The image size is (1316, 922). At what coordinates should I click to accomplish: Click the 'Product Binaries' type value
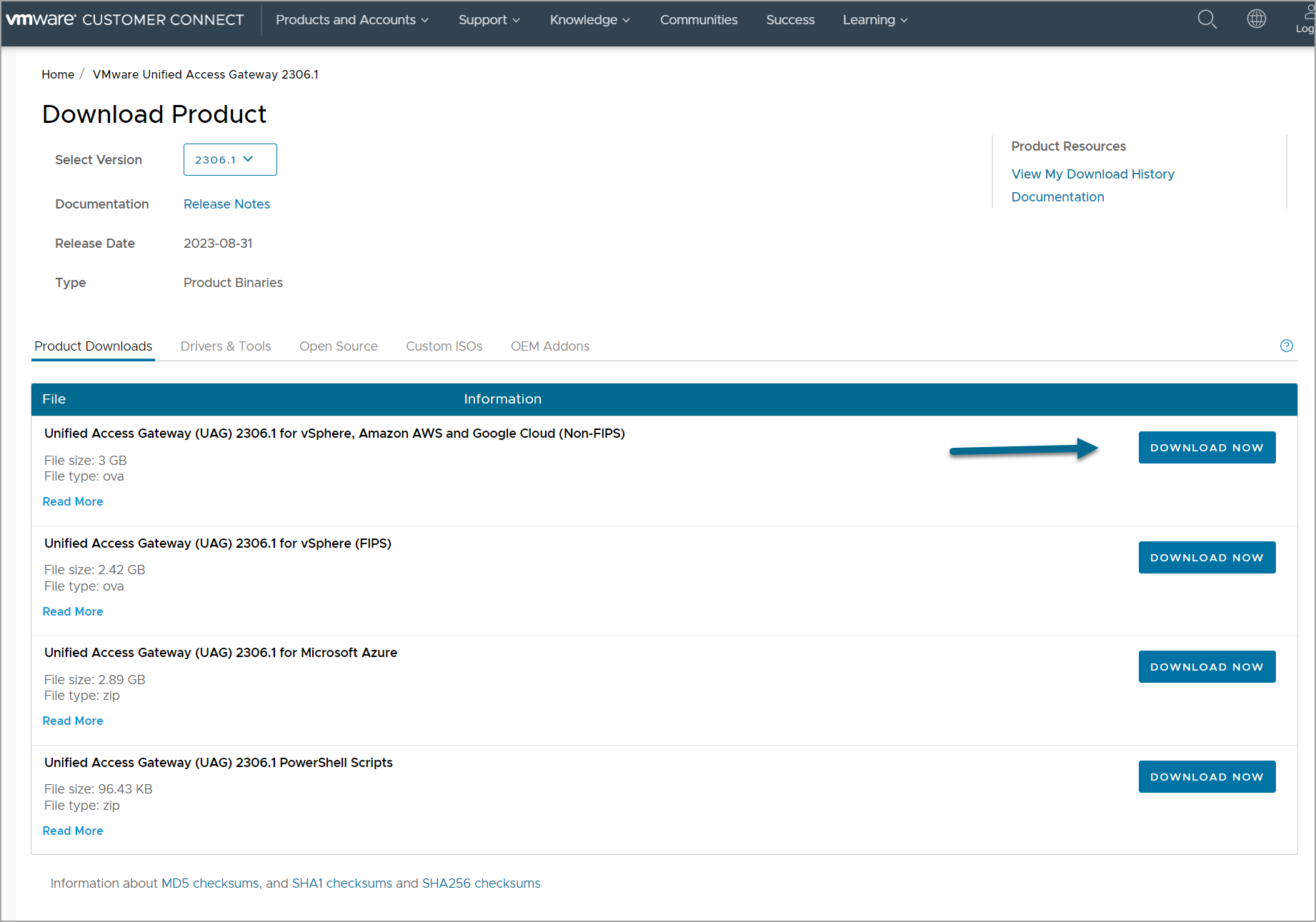233,283
